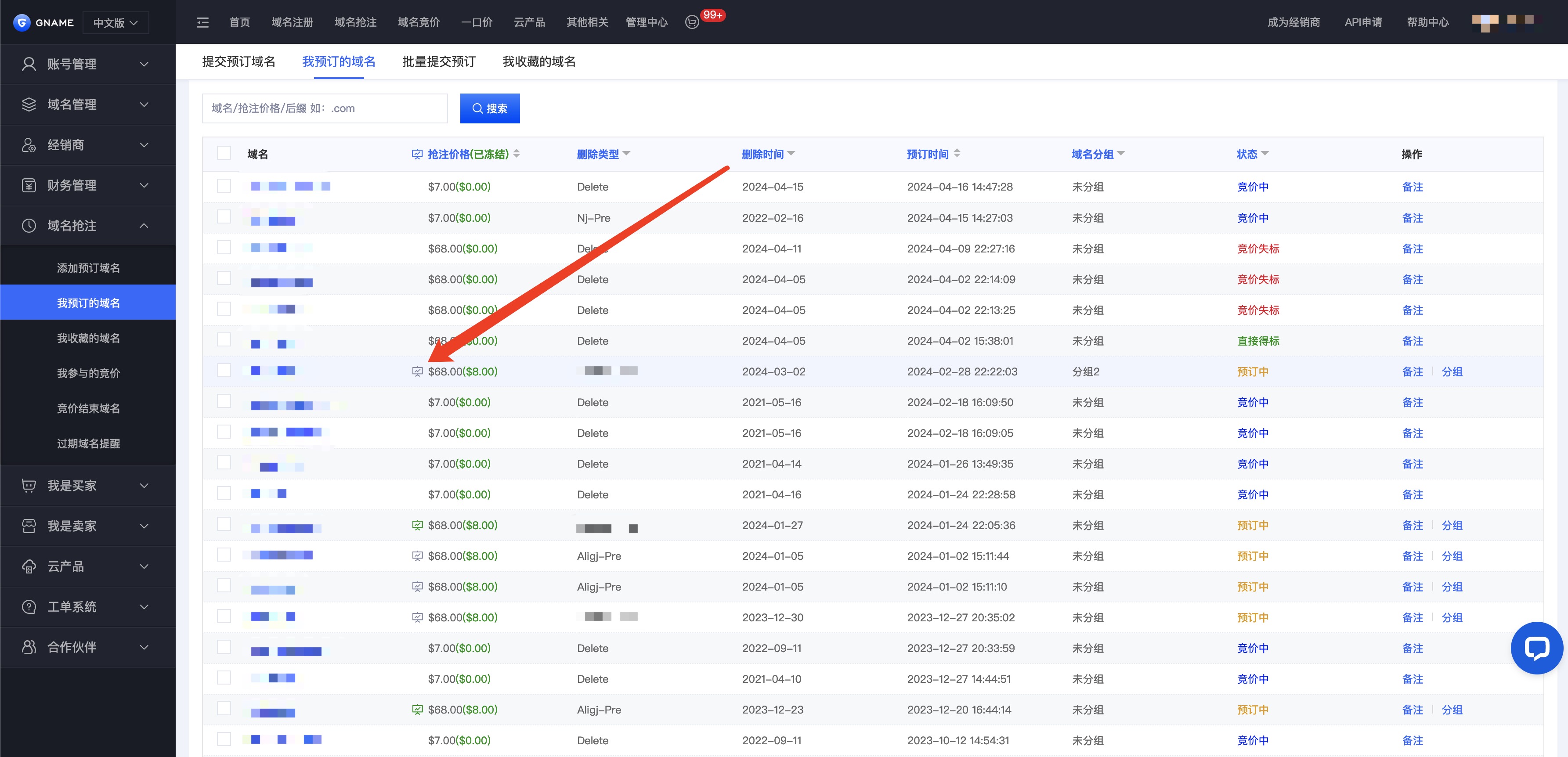This screenshot has width=1568, height=757.
Task: Switch to 我收藏的域名 tab
Action: (x=538, y=61)
